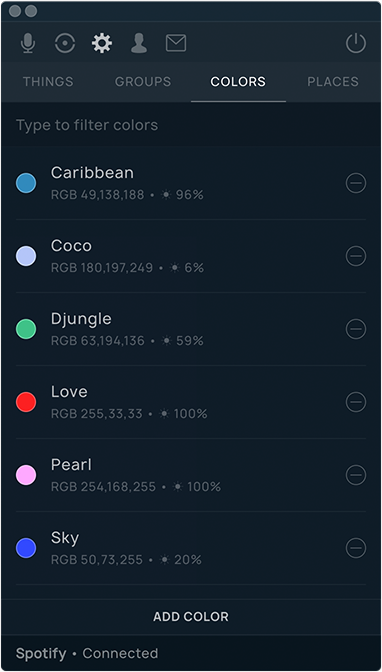Screen dimensions: 382x672
Task: Select the settings gear icon
Action: pos(102,43)
